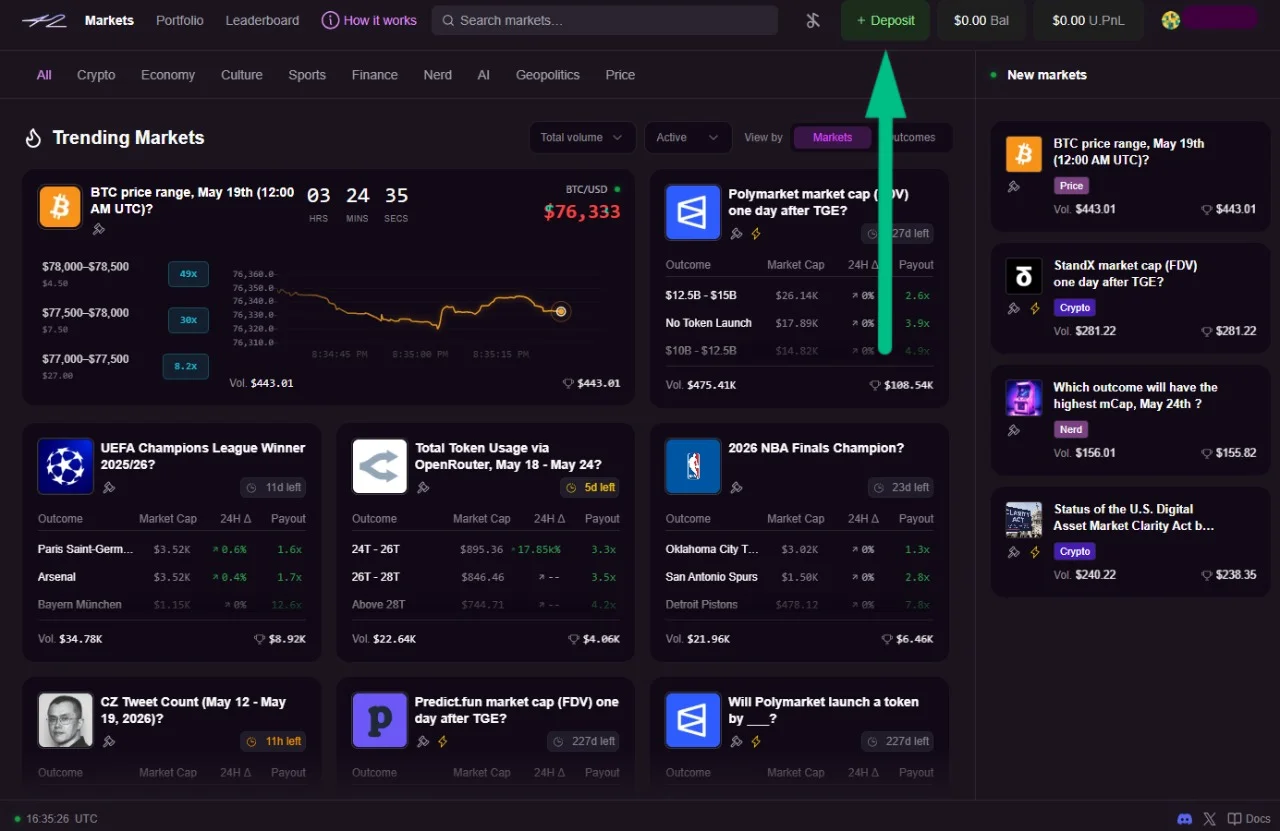Click the site logo in top bar
Screen dimensions: 1280x831
click(x=44, y=20)
